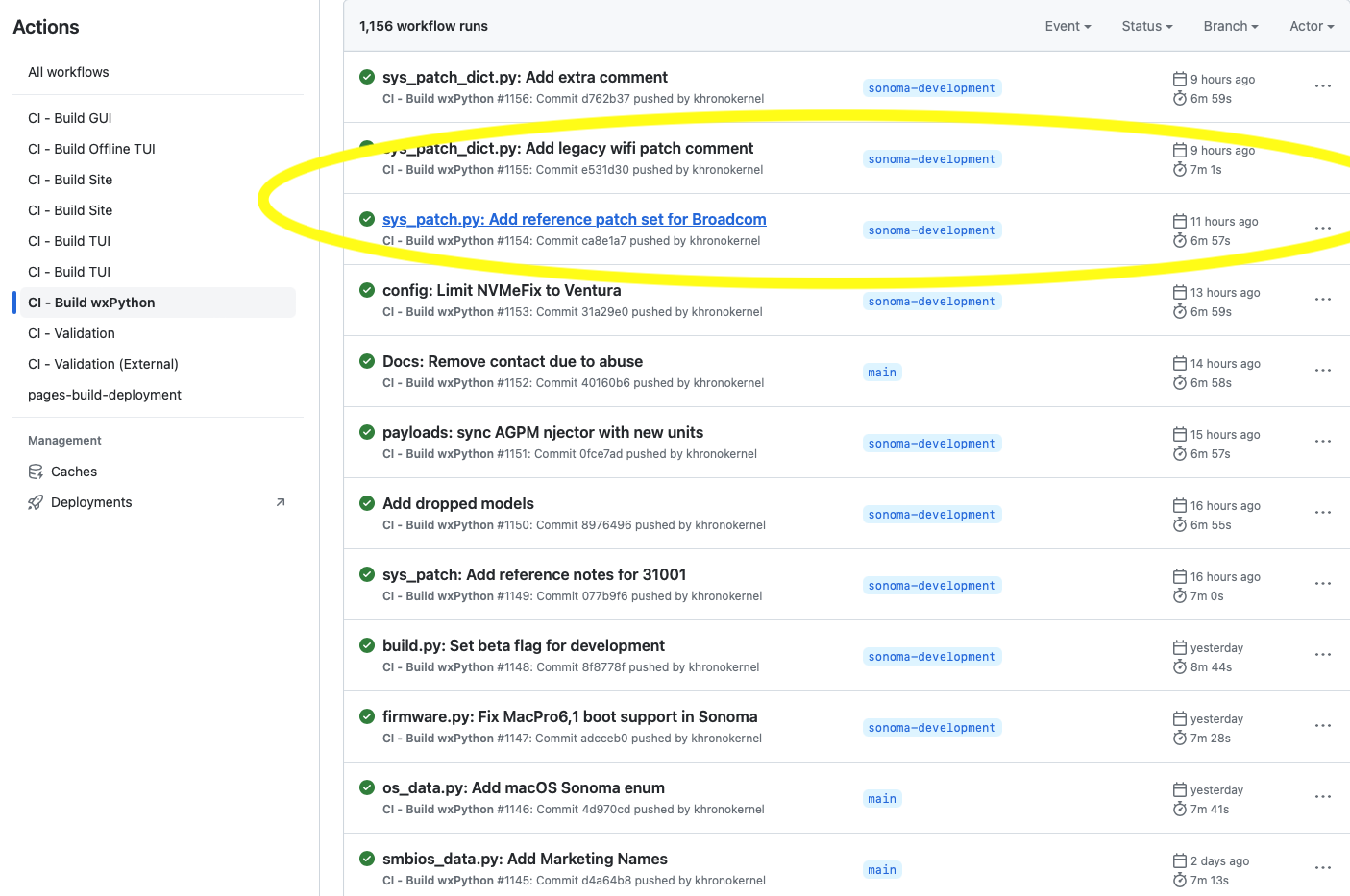Select the CI - Build wxPython workflow
1350x896 pixels.
pos(158,303)
